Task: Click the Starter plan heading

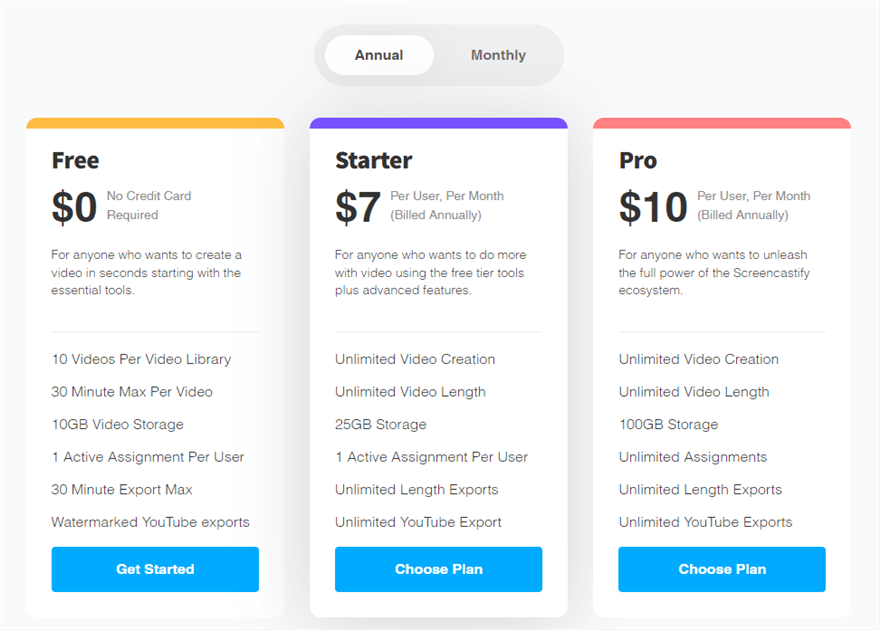Action: 373,160
